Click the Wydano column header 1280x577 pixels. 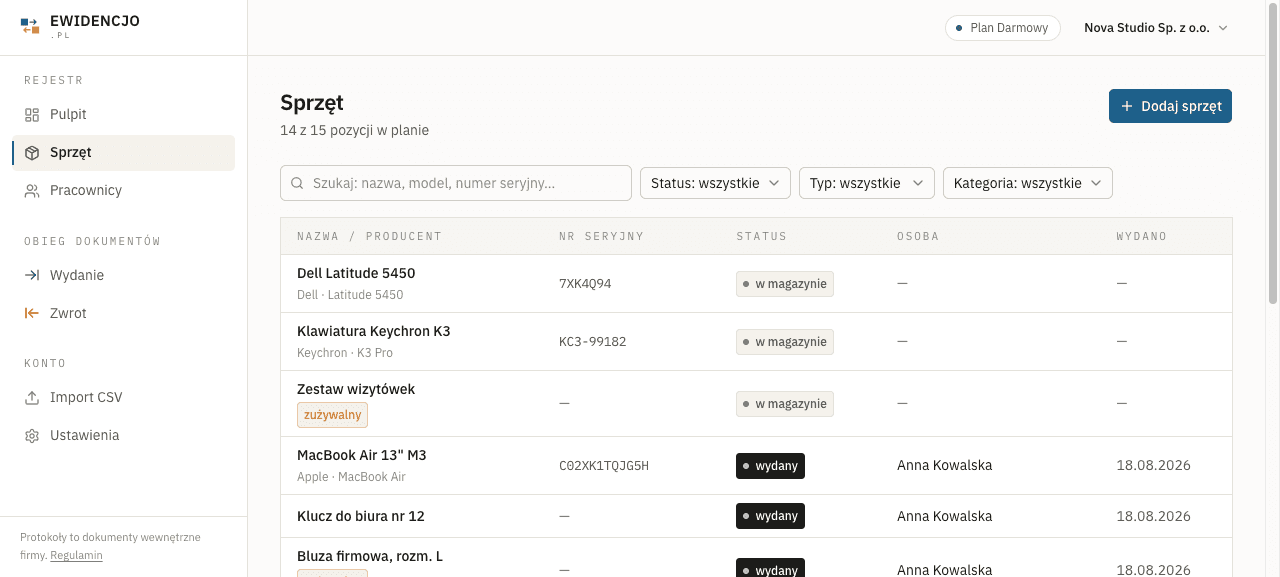point(1142,236)
